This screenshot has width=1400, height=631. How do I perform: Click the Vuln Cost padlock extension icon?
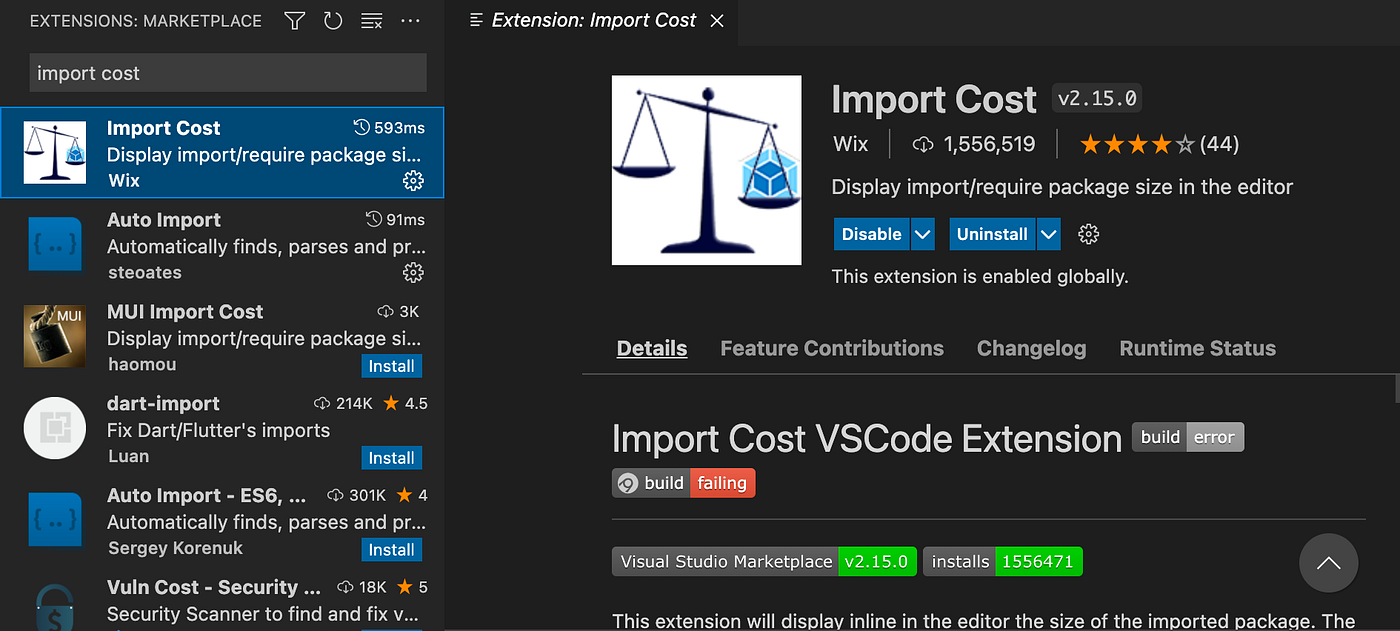coord(55,606)
